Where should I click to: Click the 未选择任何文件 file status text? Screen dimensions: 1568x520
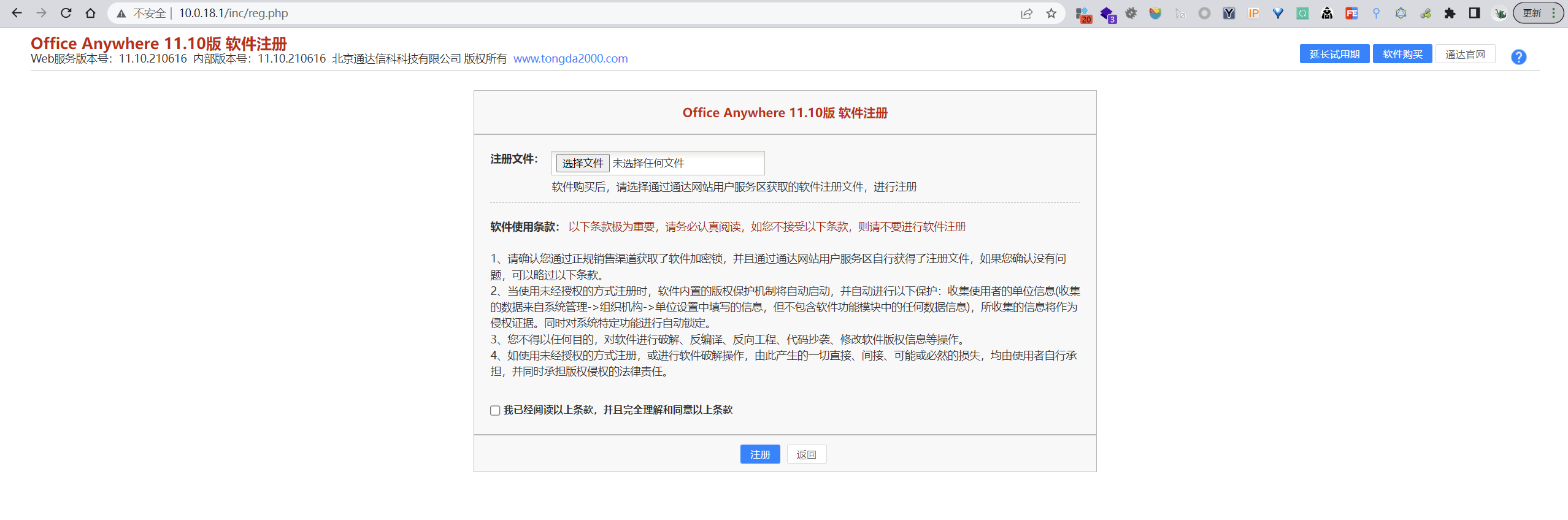pyautogui.click(x=648, y=163)
